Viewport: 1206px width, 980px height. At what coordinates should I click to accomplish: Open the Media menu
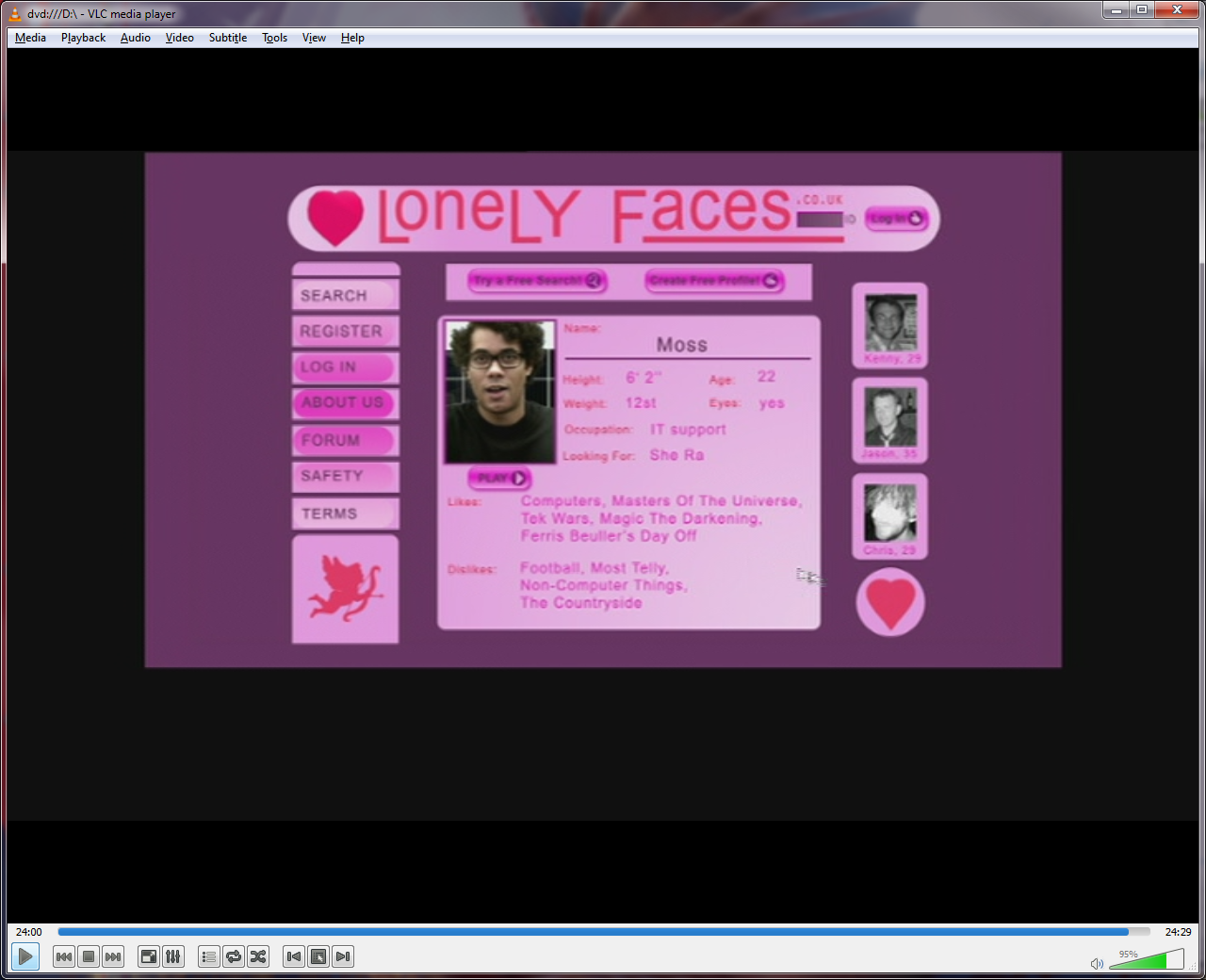click(x=30, y=38)
